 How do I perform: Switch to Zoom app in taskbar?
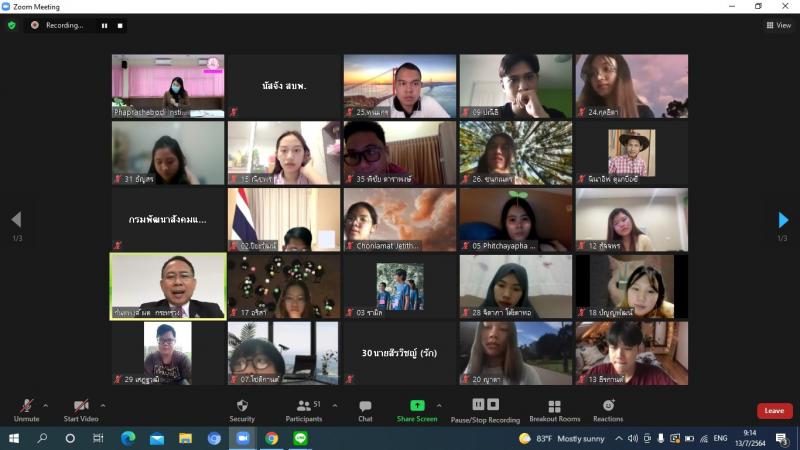click(x=243, y=438)
